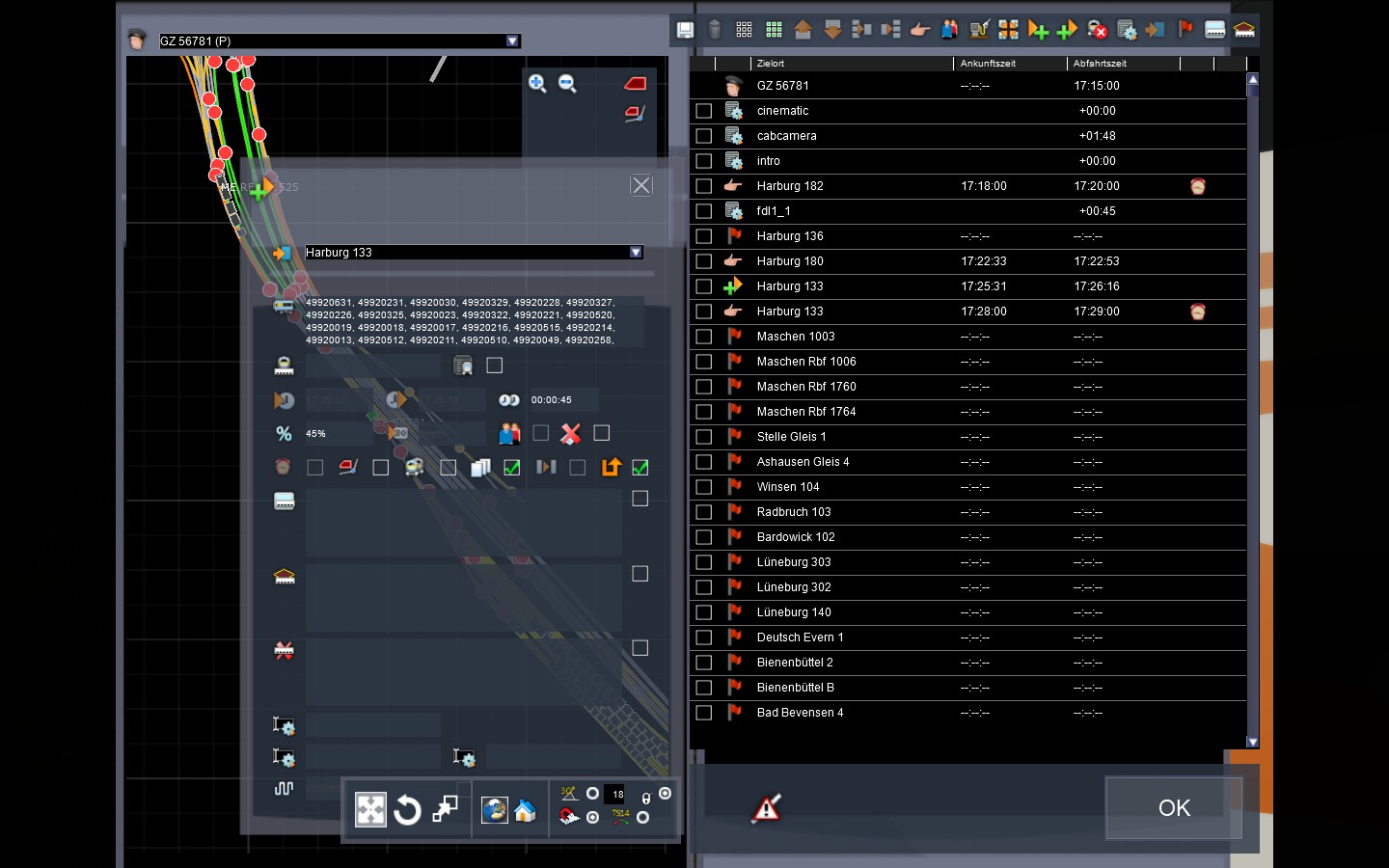
Task: Click the trash bin delete icon
Action: click(x=715, y=30)
